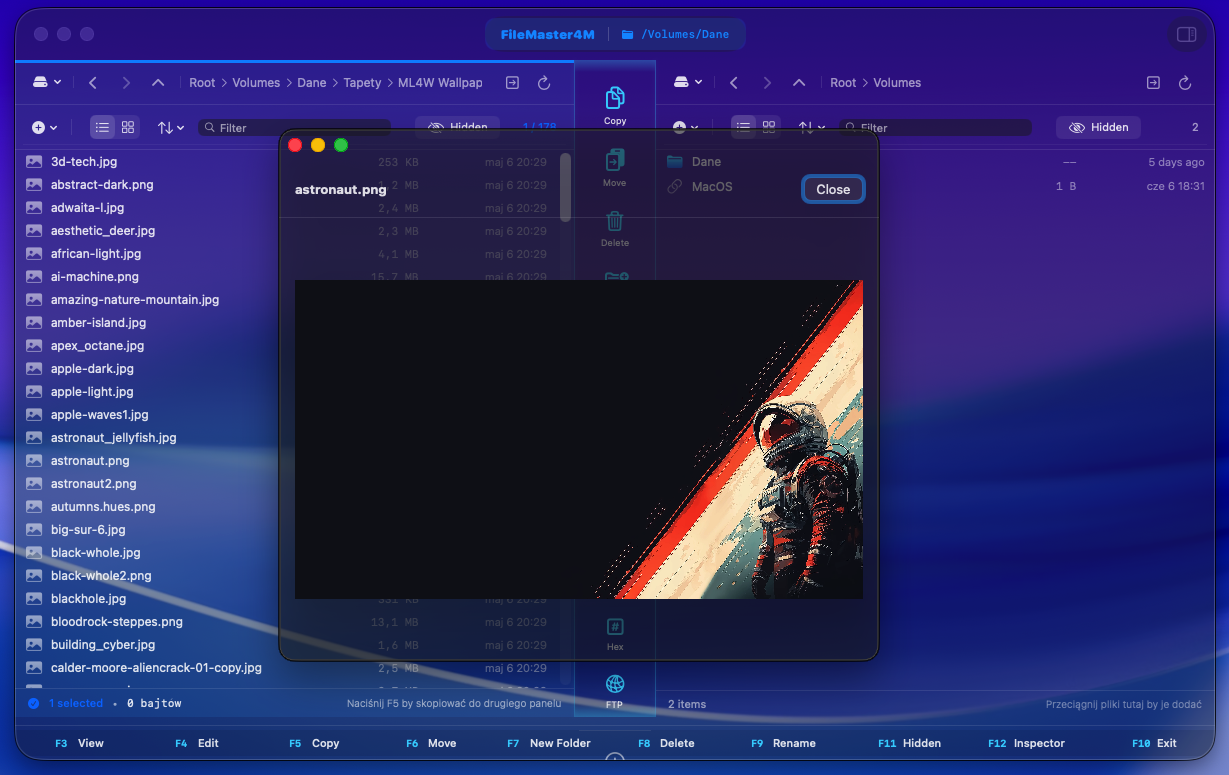Refresh the left panel
Image resolution: width=1229 pixels, height=775 pixels.
point(544,83)
